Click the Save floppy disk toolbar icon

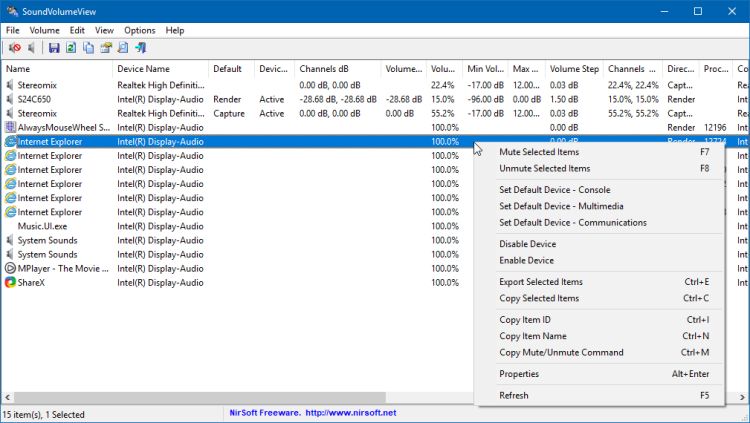click(54, 48)
